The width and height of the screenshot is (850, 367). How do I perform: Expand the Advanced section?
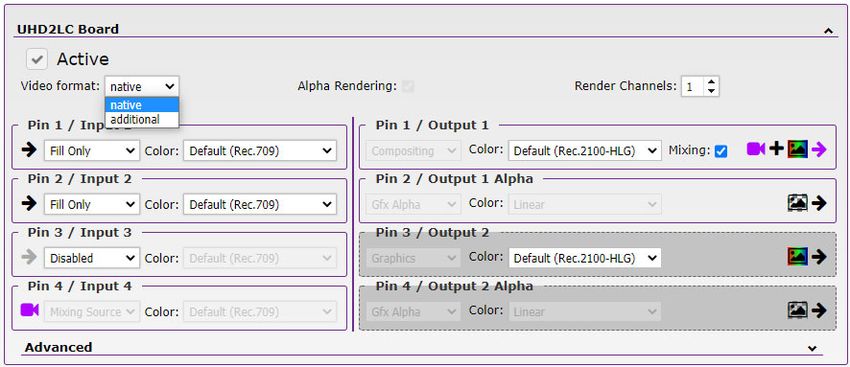pyautogui.click(x=812, y=348)
